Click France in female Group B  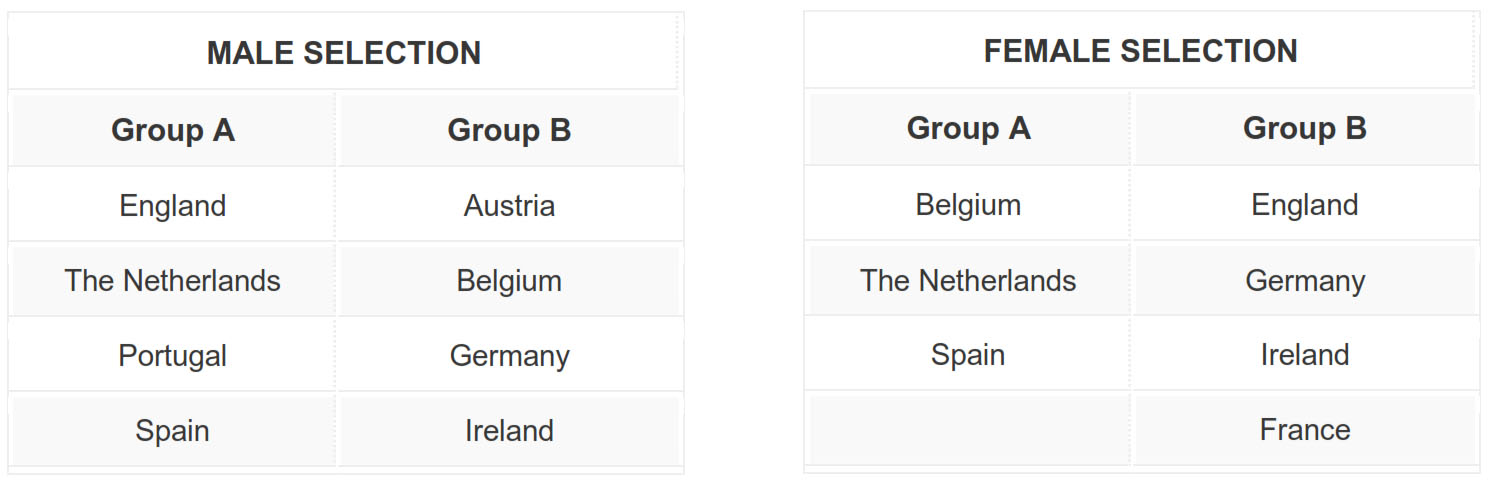pos(1304,429)
